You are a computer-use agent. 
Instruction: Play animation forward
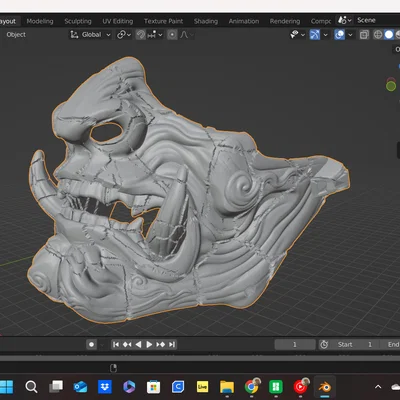coord(149,344)
